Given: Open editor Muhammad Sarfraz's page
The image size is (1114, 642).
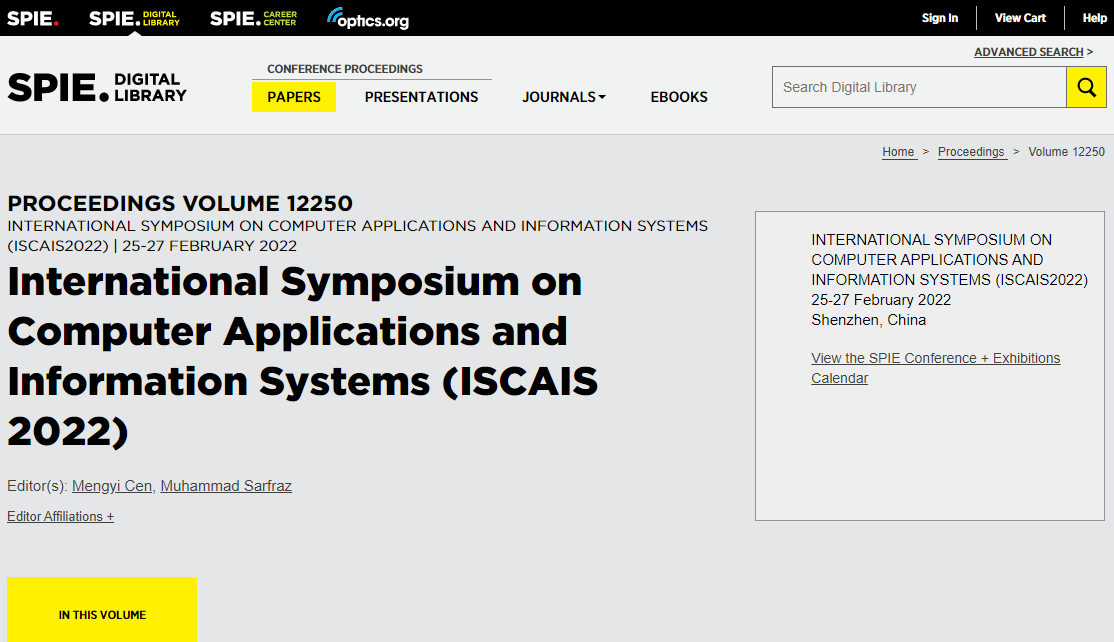Looking at the screenshot, I should (x=226, y=486).
